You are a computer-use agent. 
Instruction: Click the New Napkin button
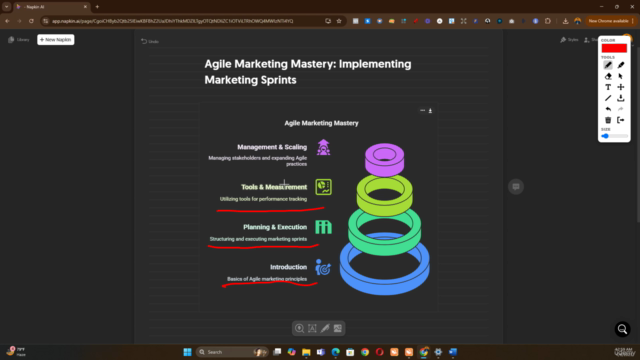(x=56, y=40)
